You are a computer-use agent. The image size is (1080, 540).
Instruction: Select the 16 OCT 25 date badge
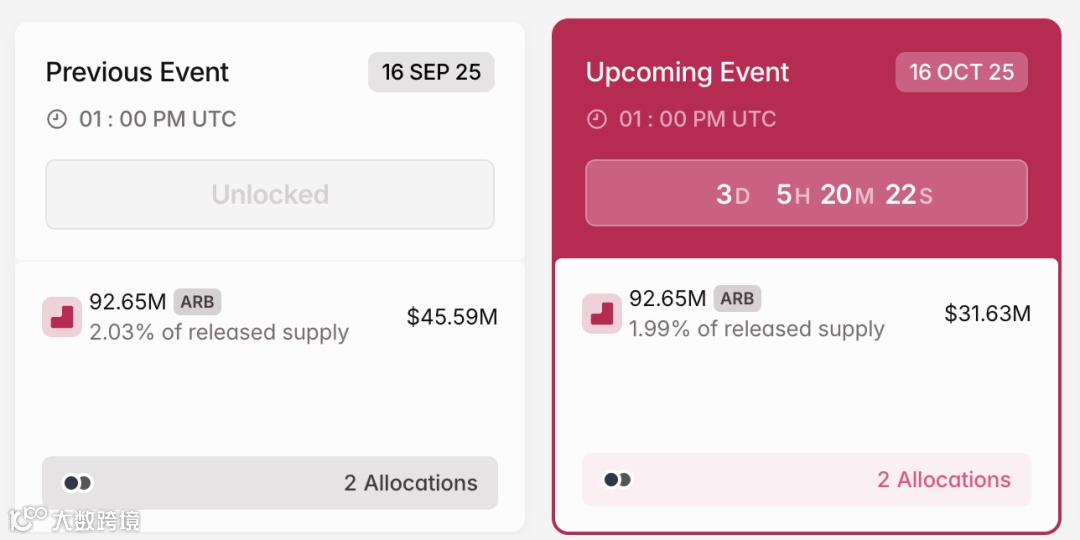[x=961, y=72]
